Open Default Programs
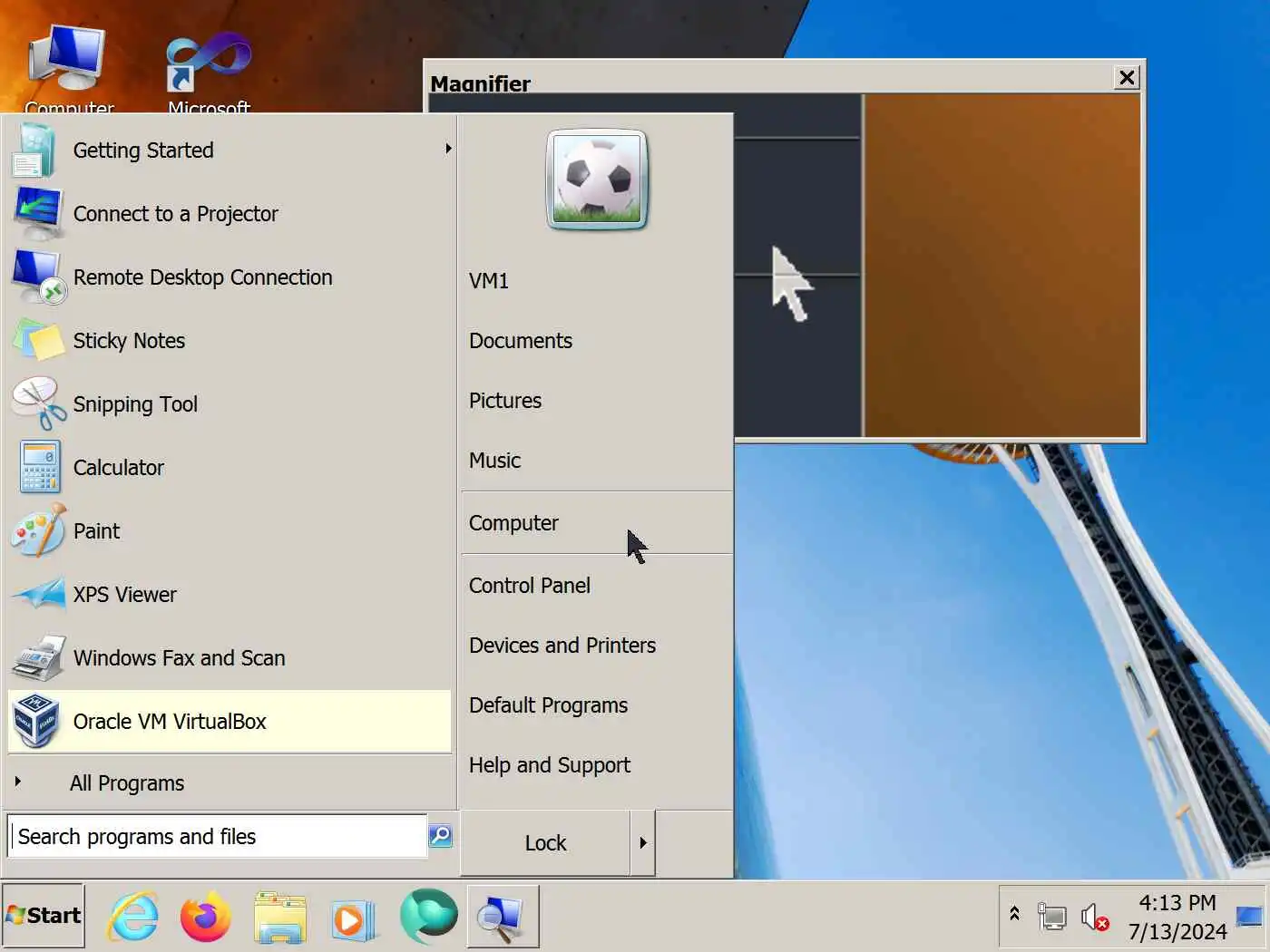1270x952 pixels. (548, 705)
